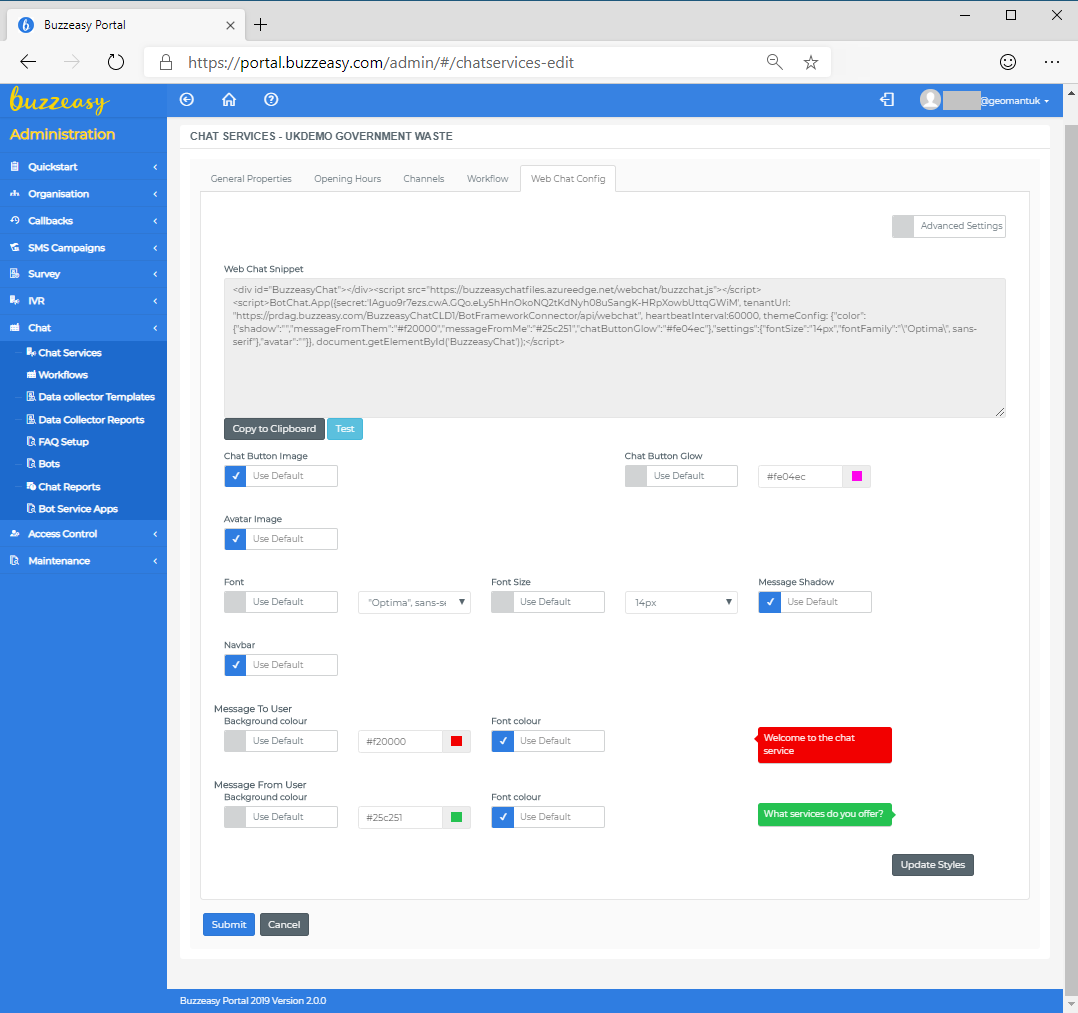Cancel editing the chat service

[x=284, y=924]
